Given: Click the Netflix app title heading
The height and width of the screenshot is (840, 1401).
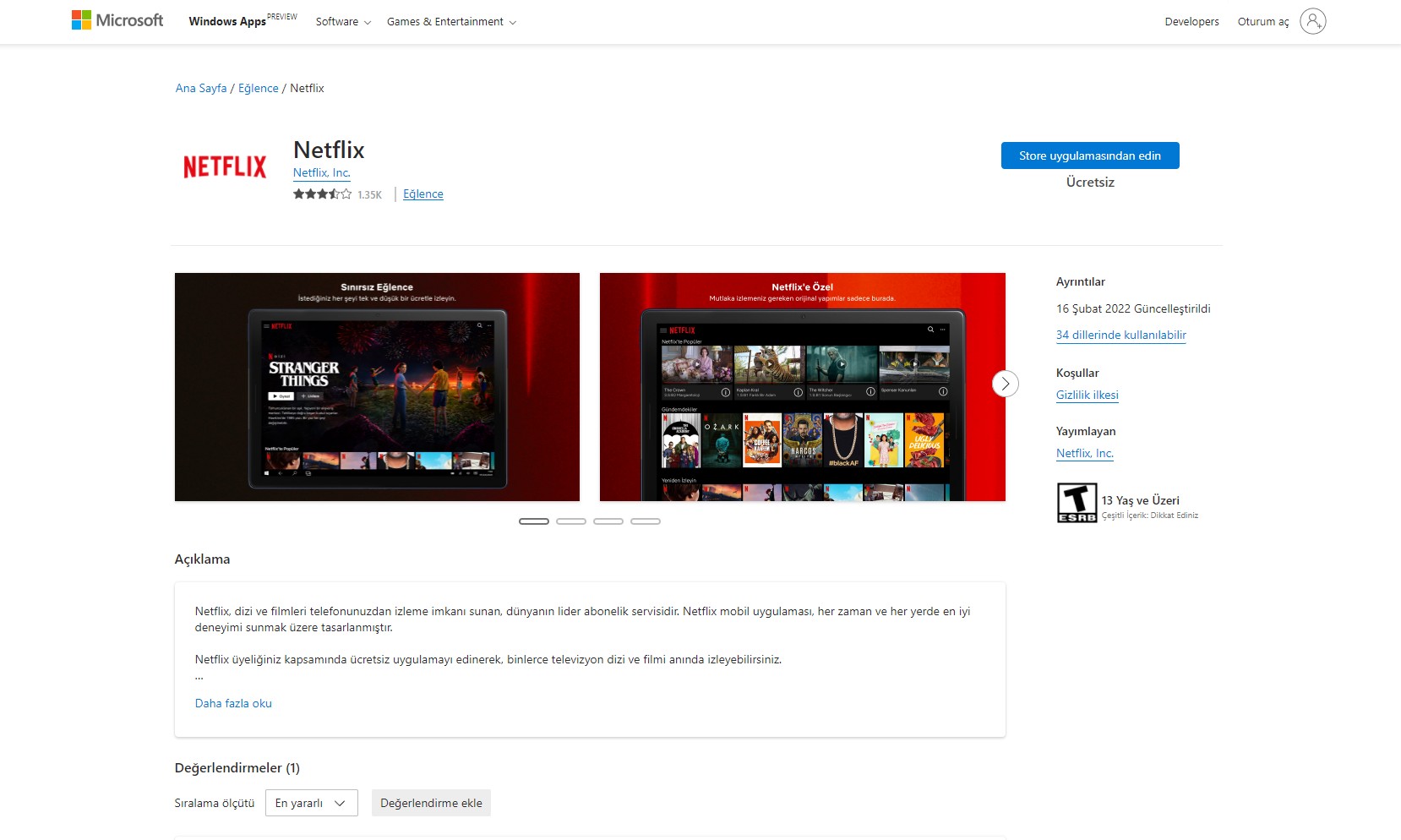Looking at the screenshot, I should [329, 150].
